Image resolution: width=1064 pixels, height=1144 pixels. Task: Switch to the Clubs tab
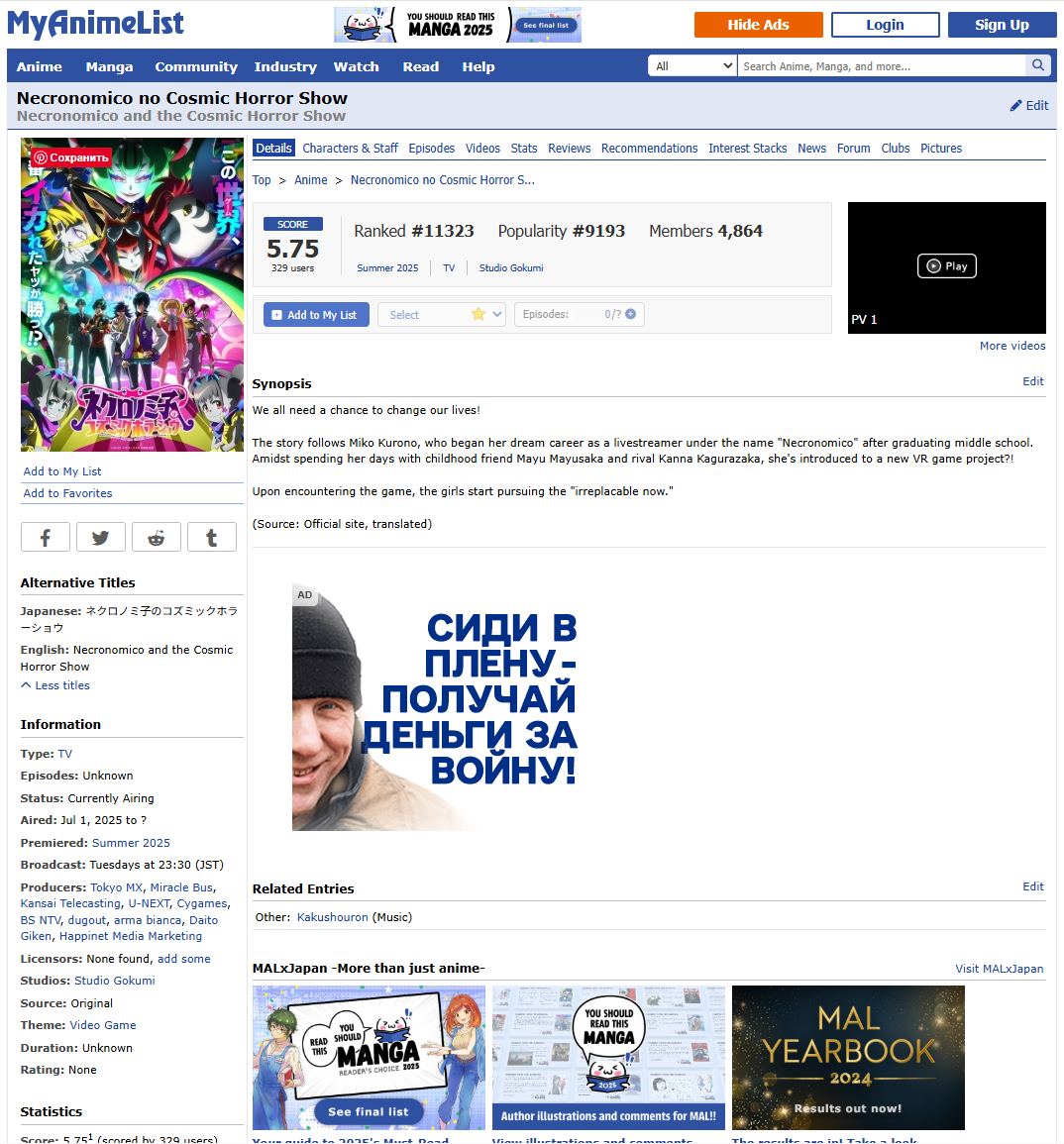tap(896, 149)
